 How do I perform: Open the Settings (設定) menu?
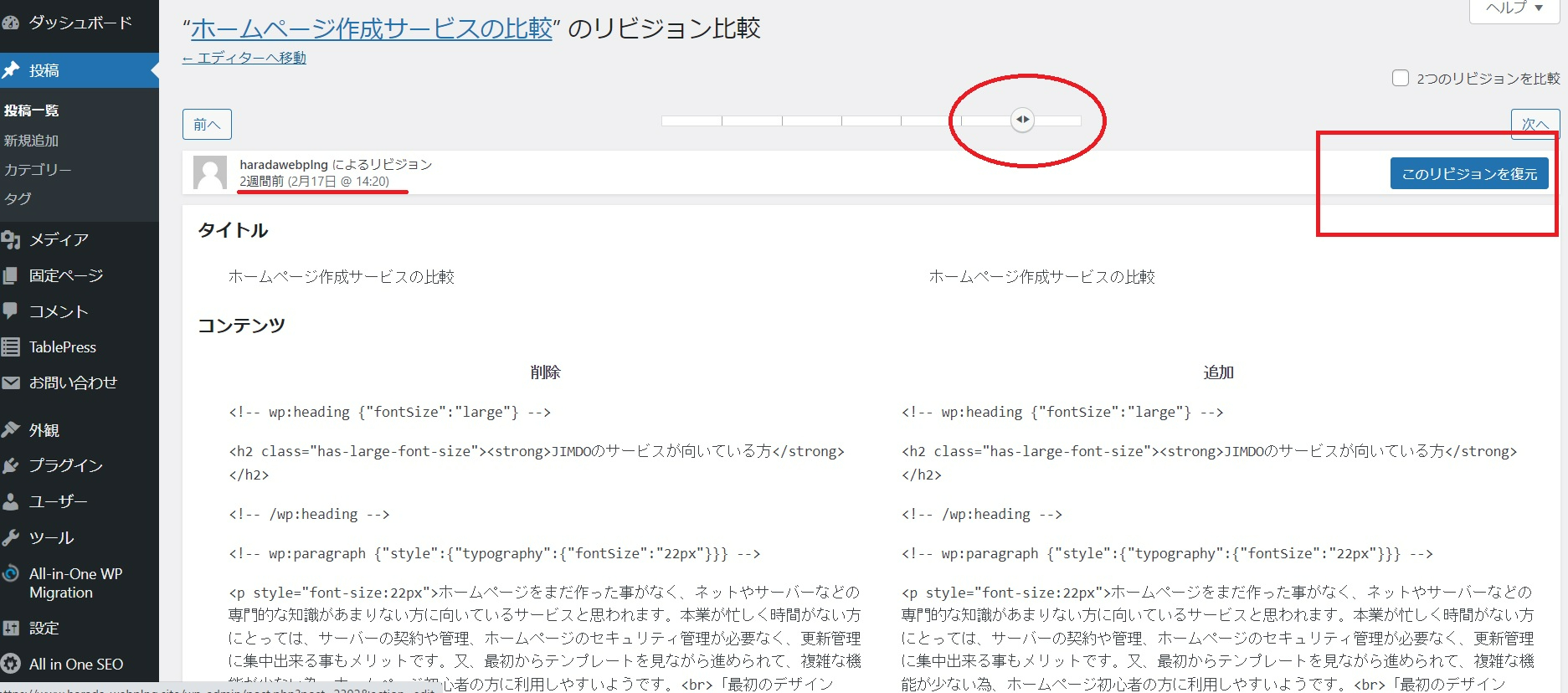[x=44, y=628]
